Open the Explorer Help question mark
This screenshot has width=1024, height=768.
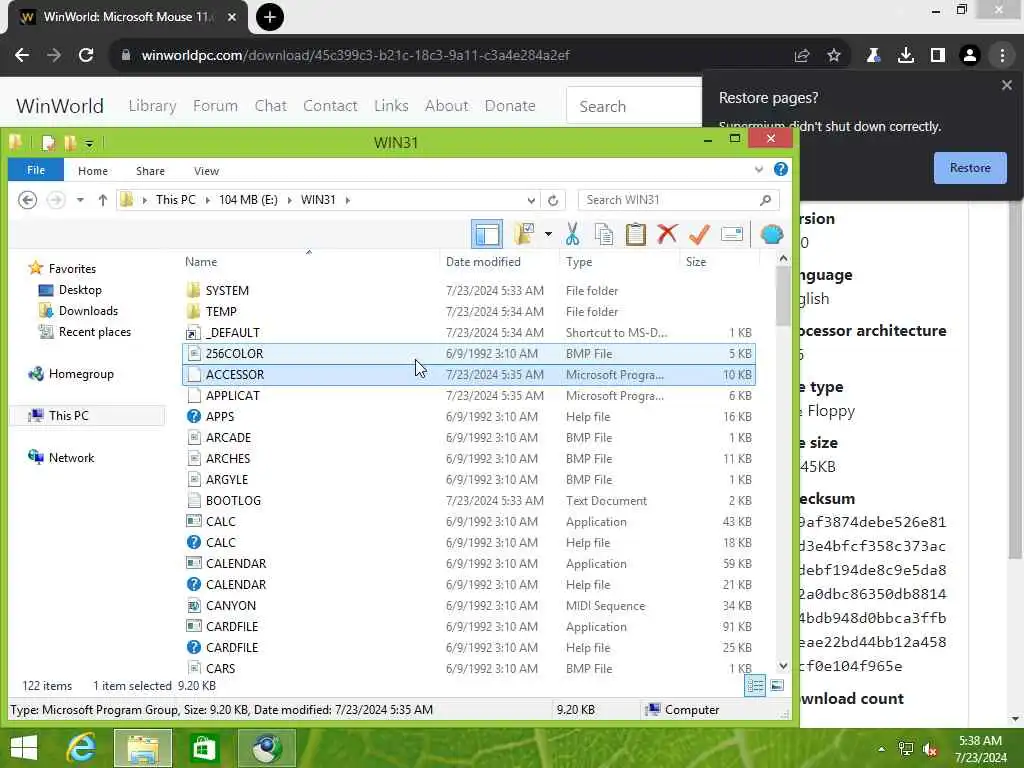click(x=780, y=170)
